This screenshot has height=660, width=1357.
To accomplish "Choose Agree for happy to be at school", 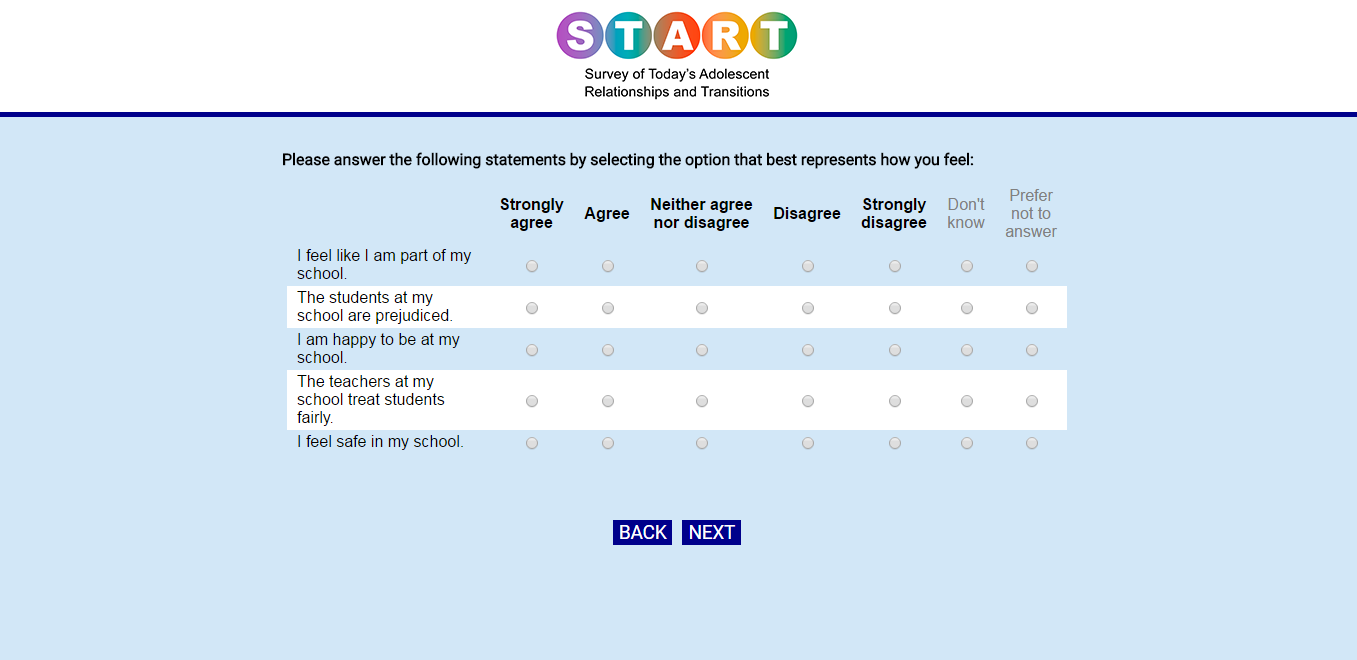I will 608,350.
